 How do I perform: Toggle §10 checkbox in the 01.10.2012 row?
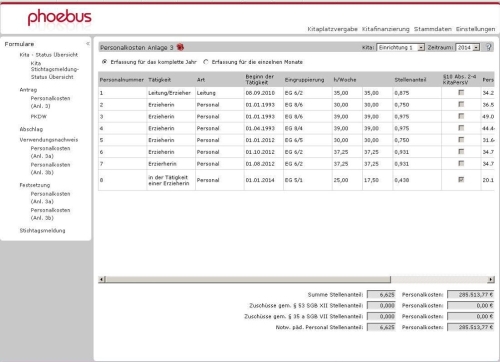click(x=461, y=152)
